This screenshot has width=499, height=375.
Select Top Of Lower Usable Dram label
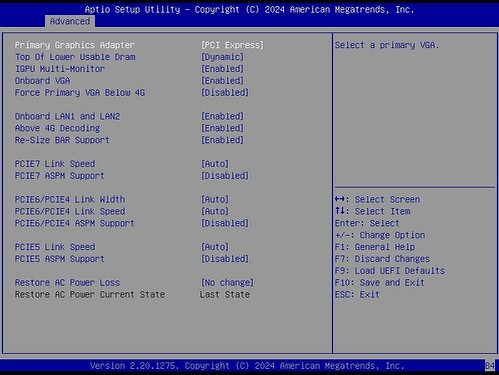75,57
